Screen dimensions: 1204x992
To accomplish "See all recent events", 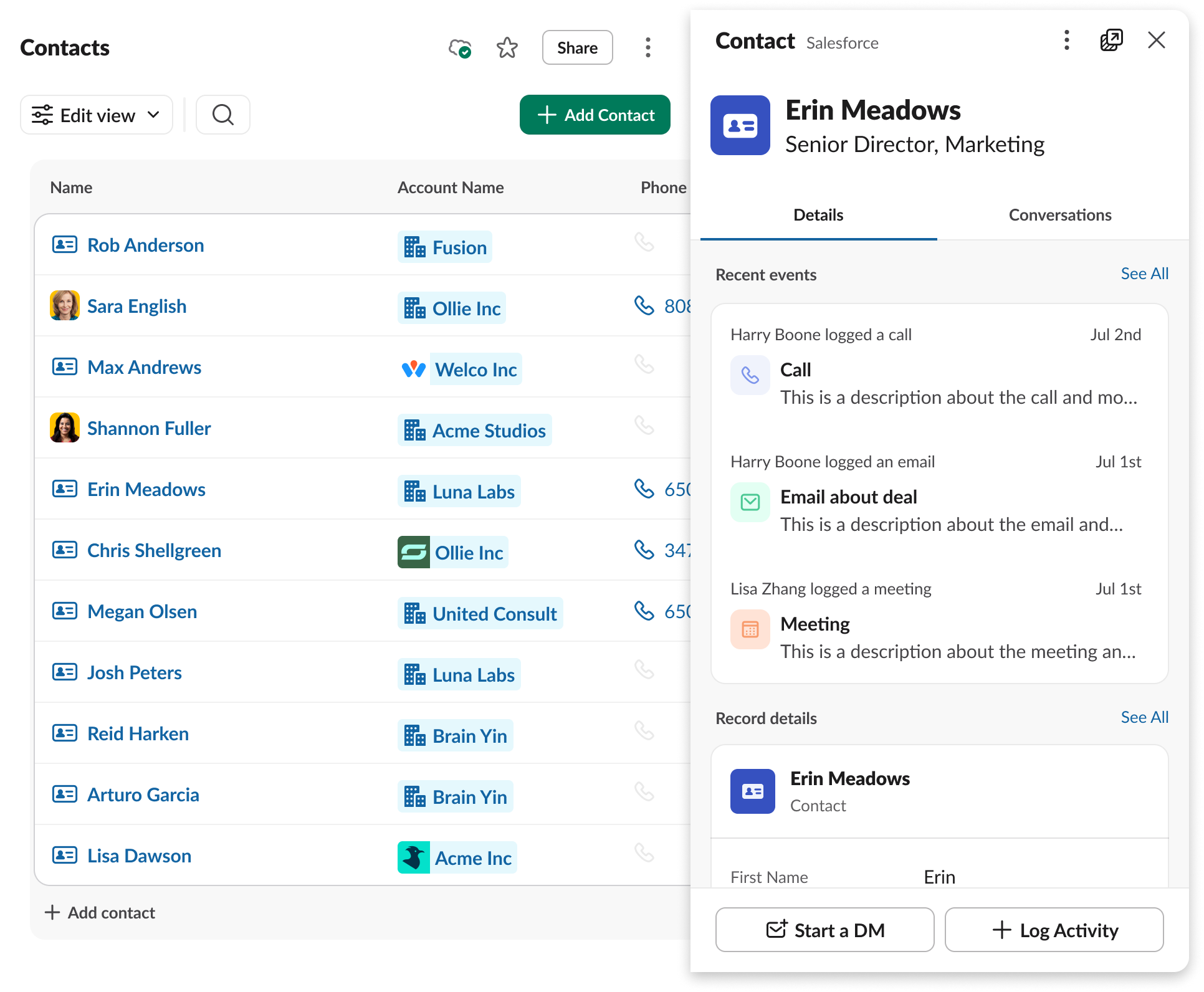I will 1144,274.
